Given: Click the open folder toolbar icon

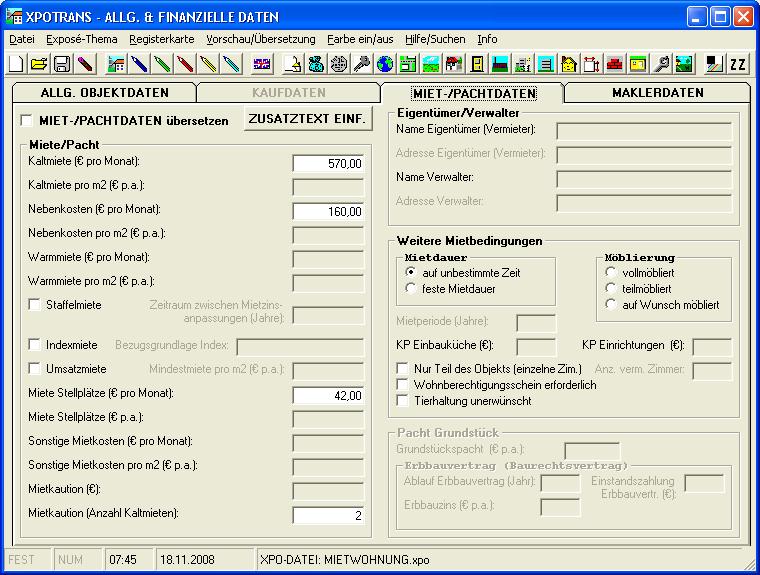Looking at the screenshot, I should point(39,64).
